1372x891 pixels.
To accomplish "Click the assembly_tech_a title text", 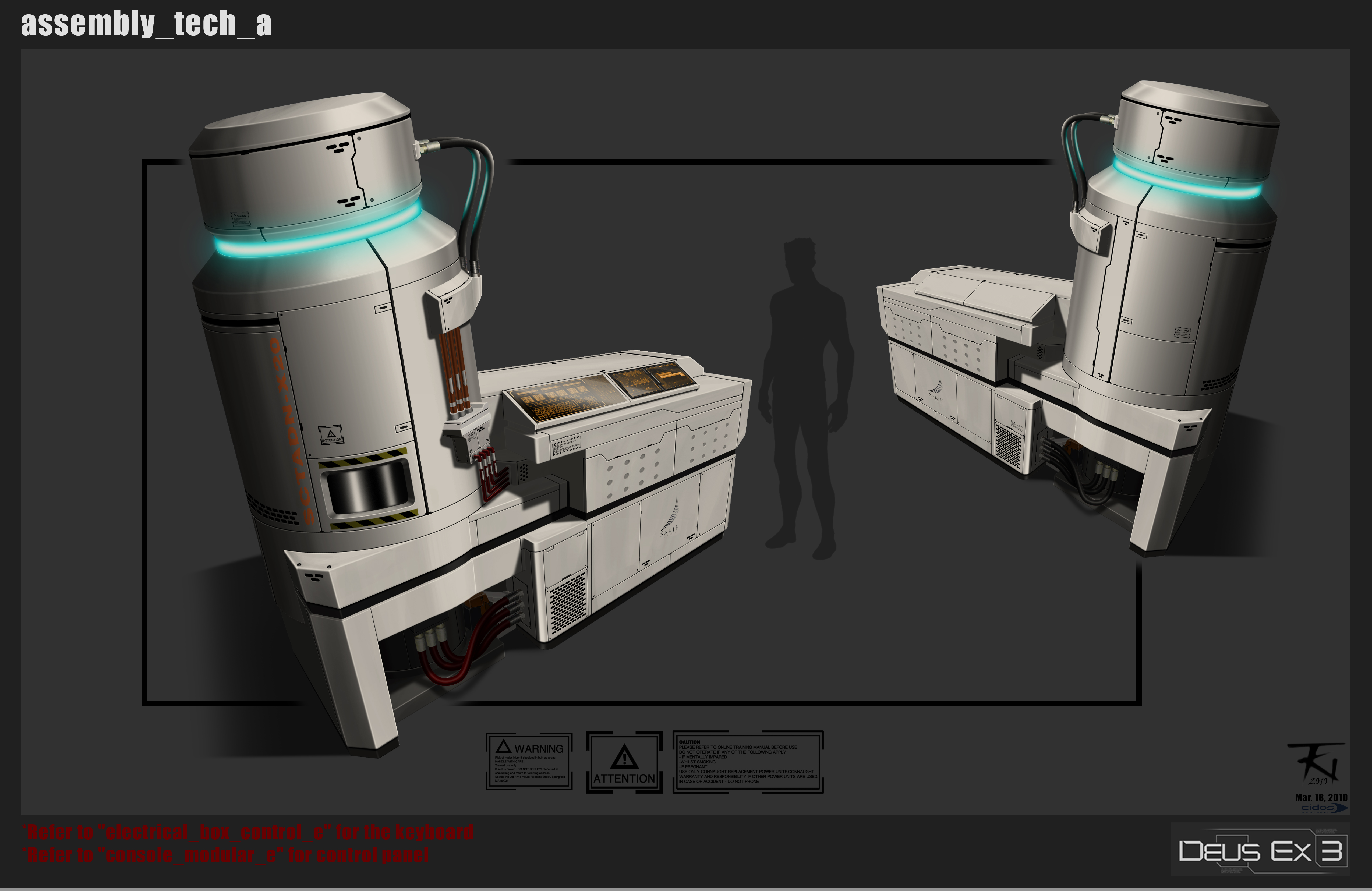I will tap(146, 24).
